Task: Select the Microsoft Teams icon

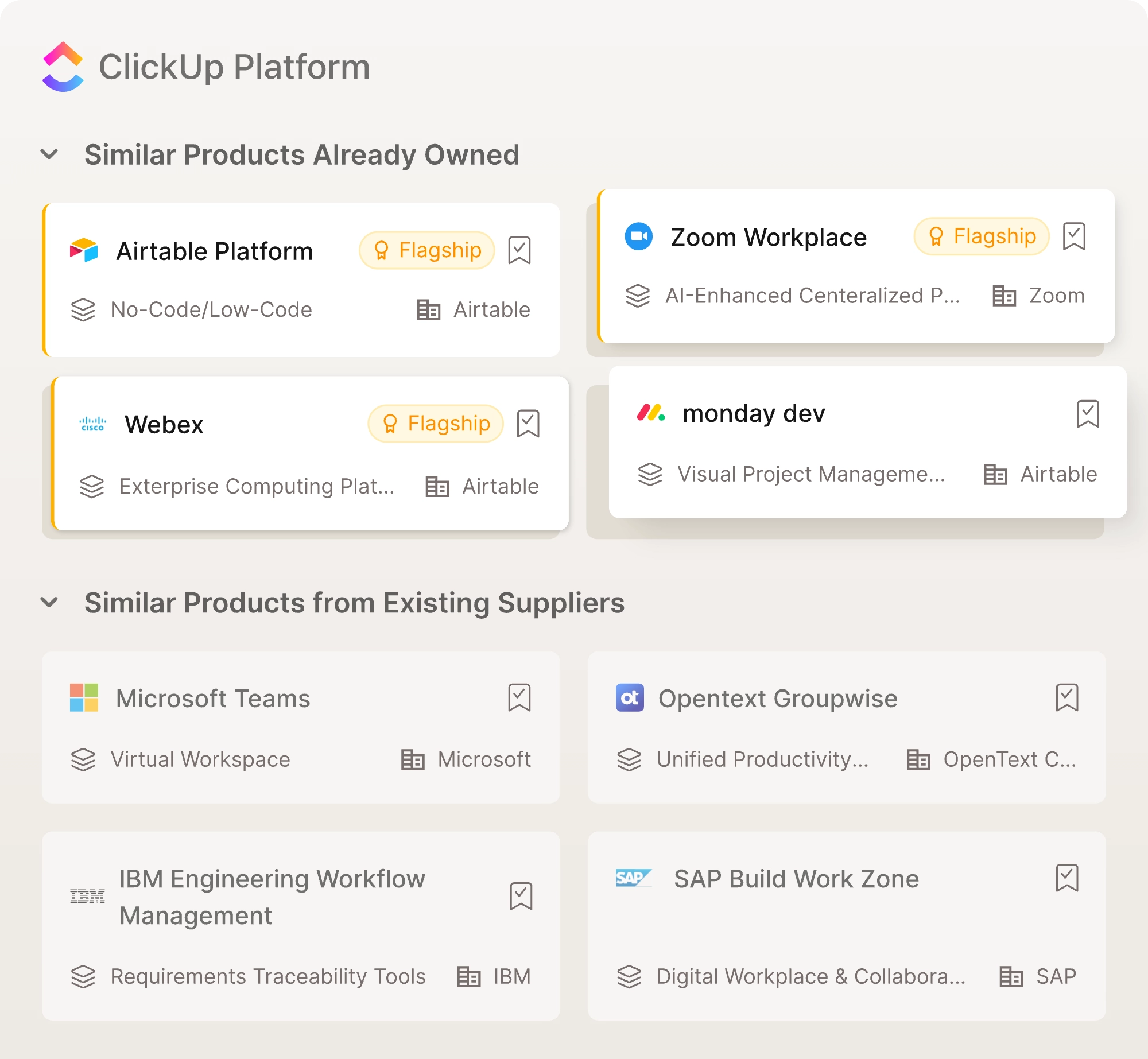Action: coord(83,698)
